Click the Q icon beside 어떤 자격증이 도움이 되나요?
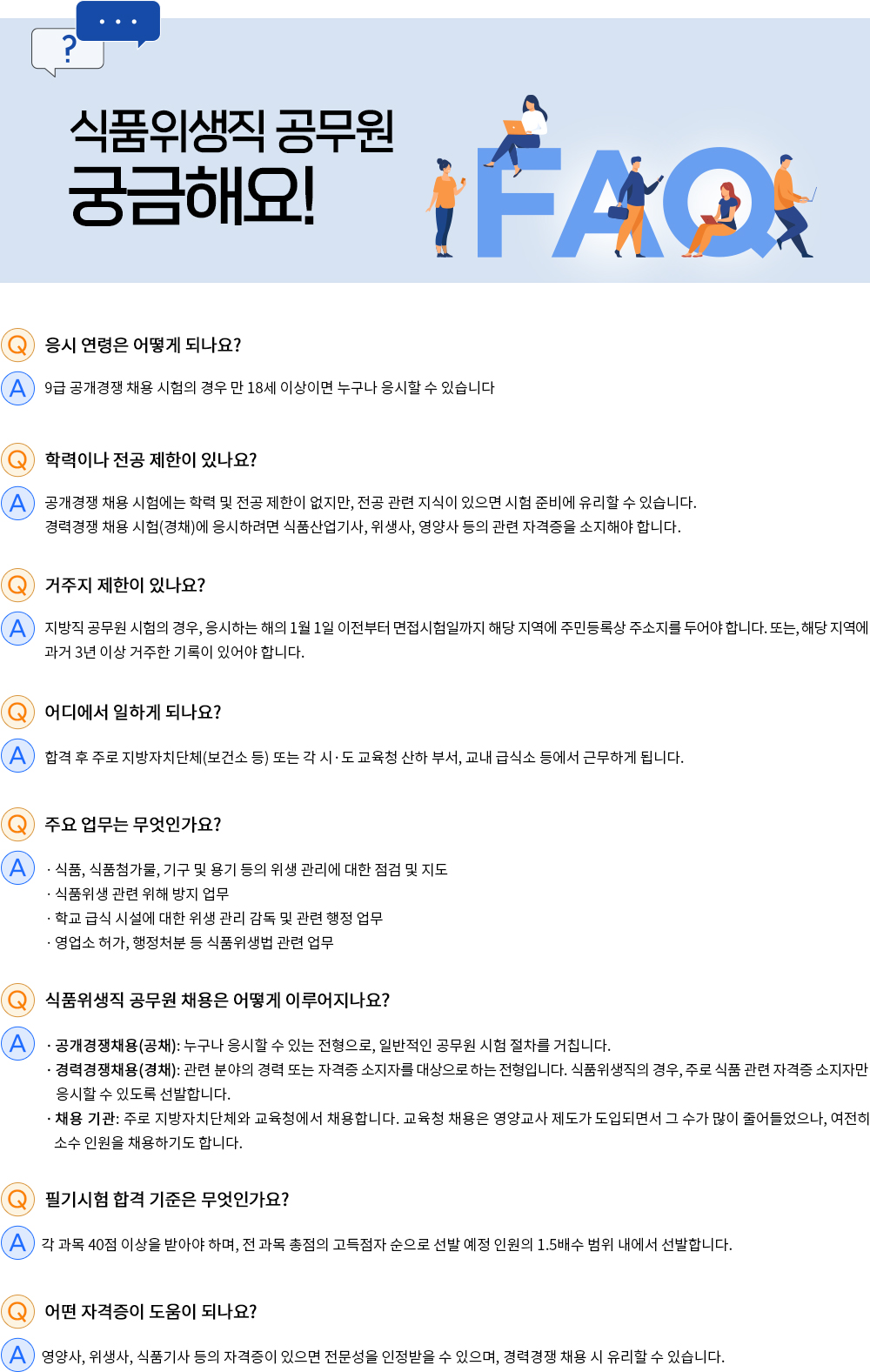 [17, 1311]
